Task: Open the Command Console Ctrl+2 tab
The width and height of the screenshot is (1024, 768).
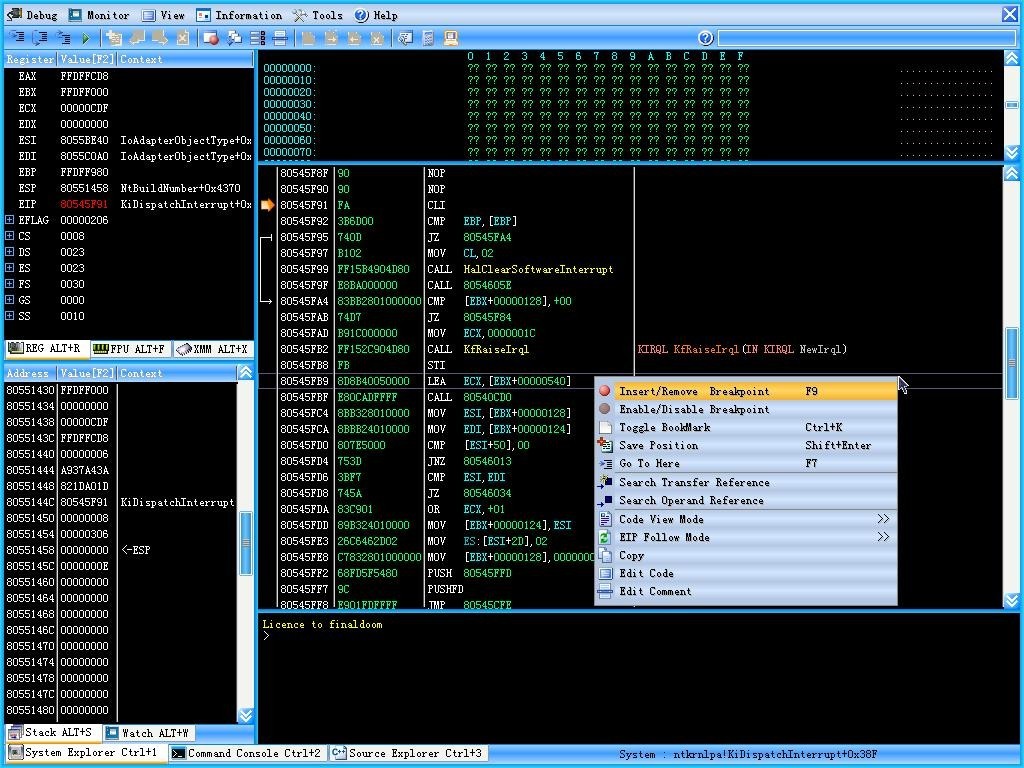Action: 245,753
